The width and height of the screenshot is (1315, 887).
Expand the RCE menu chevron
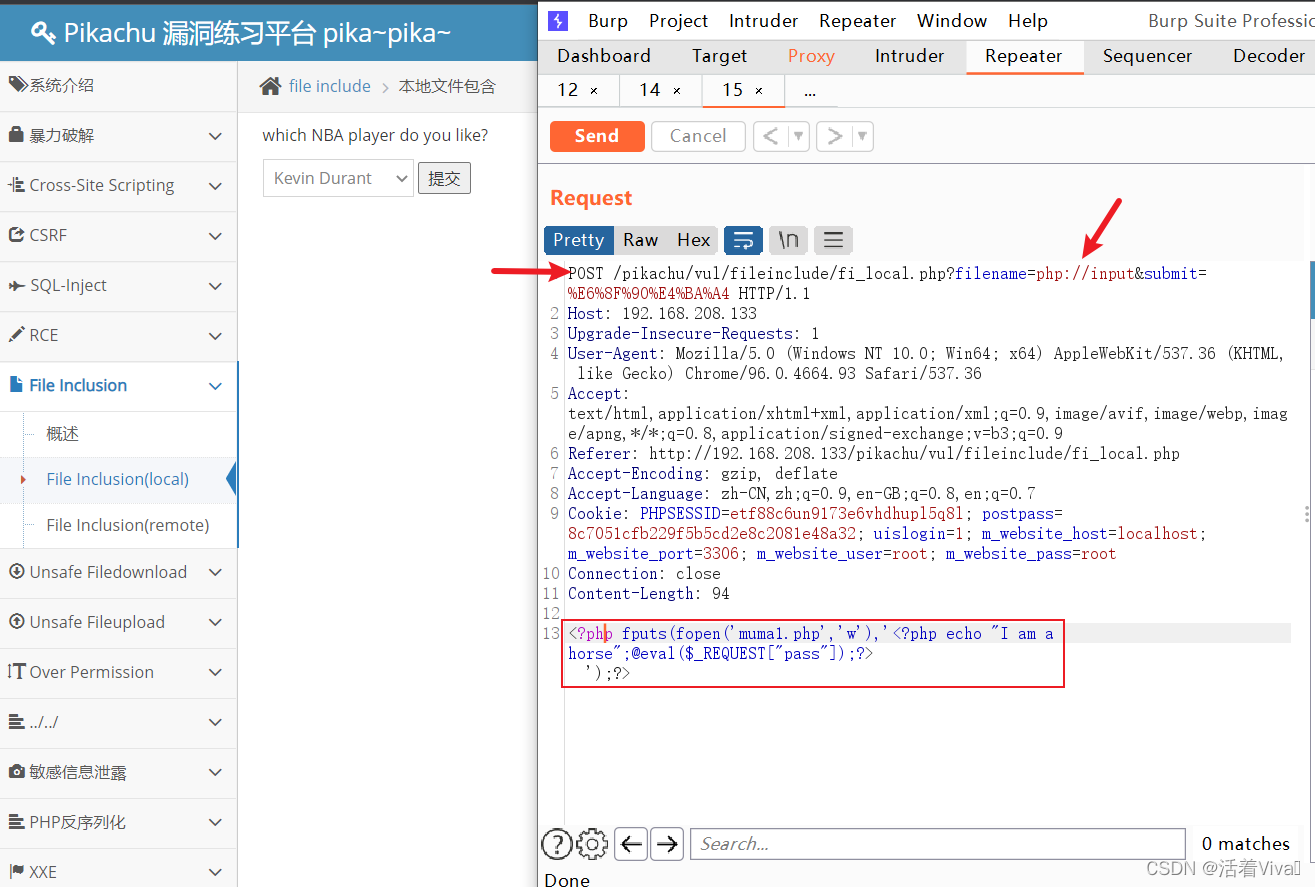pyautogui.click(x=215, y=336)
